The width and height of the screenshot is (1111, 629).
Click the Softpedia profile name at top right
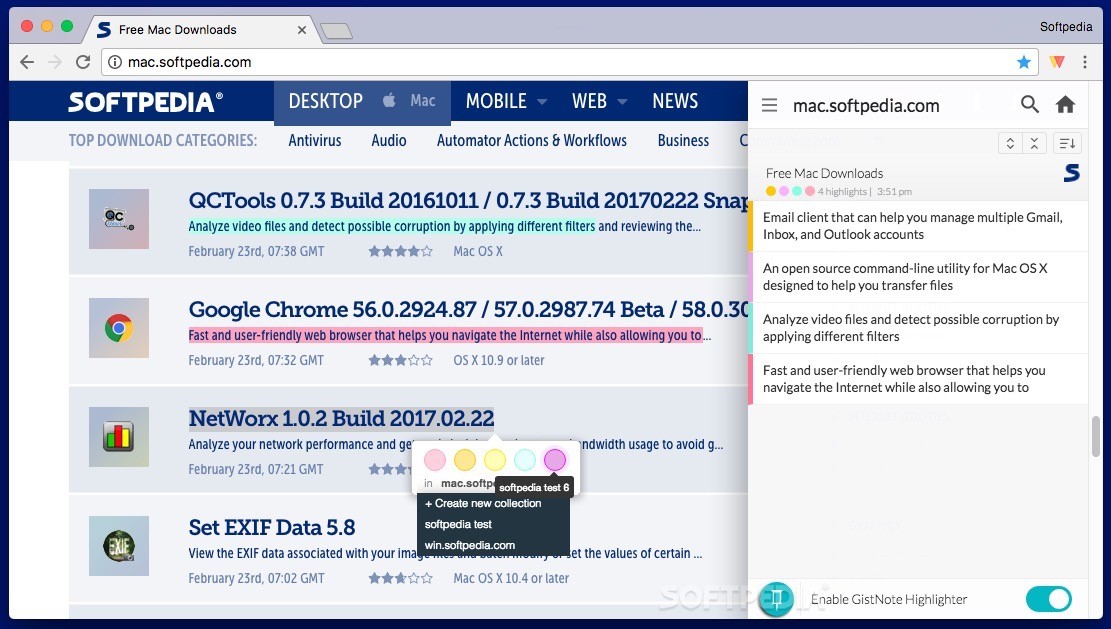point(1066,27)
